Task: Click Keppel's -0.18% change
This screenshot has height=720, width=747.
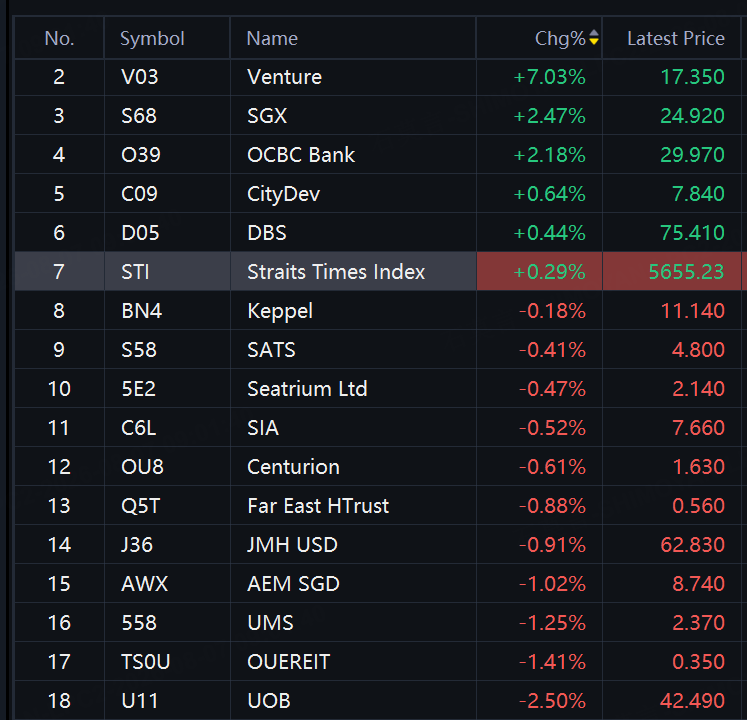Action: [552, 311]
